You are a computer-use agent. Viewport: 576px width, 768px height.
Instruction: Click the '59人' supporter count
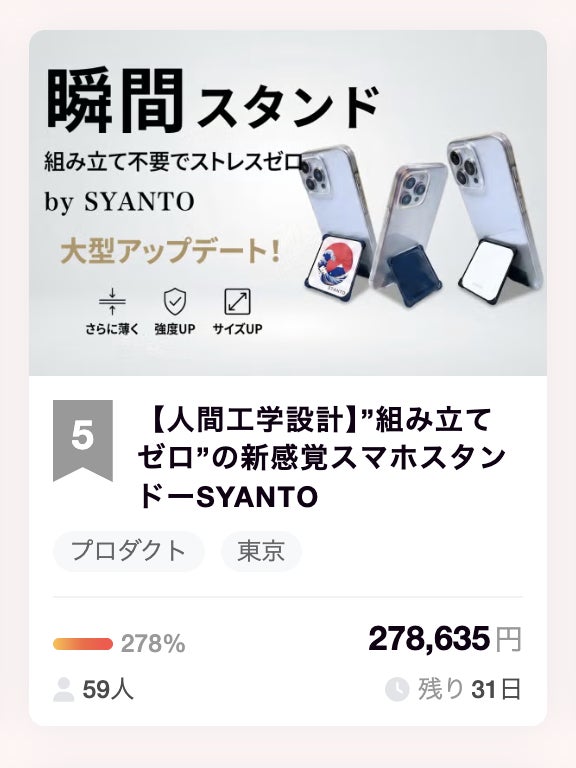(x=108, y=690)
